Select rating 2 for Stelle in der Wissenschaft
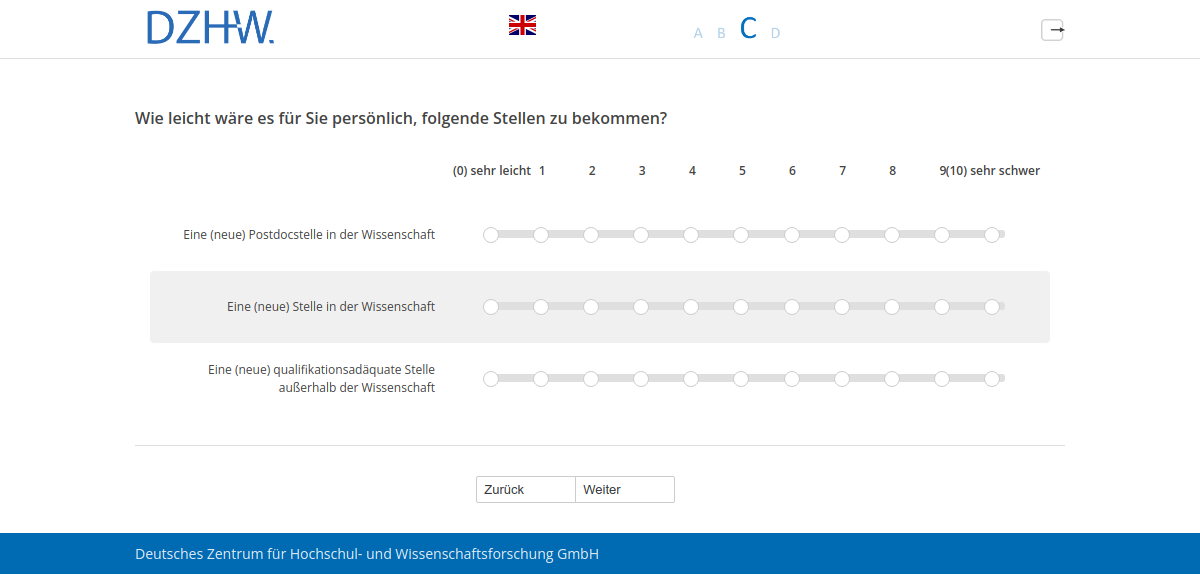Image resolution: width=1200 pixels, height=583 pixels. (591, 307)
